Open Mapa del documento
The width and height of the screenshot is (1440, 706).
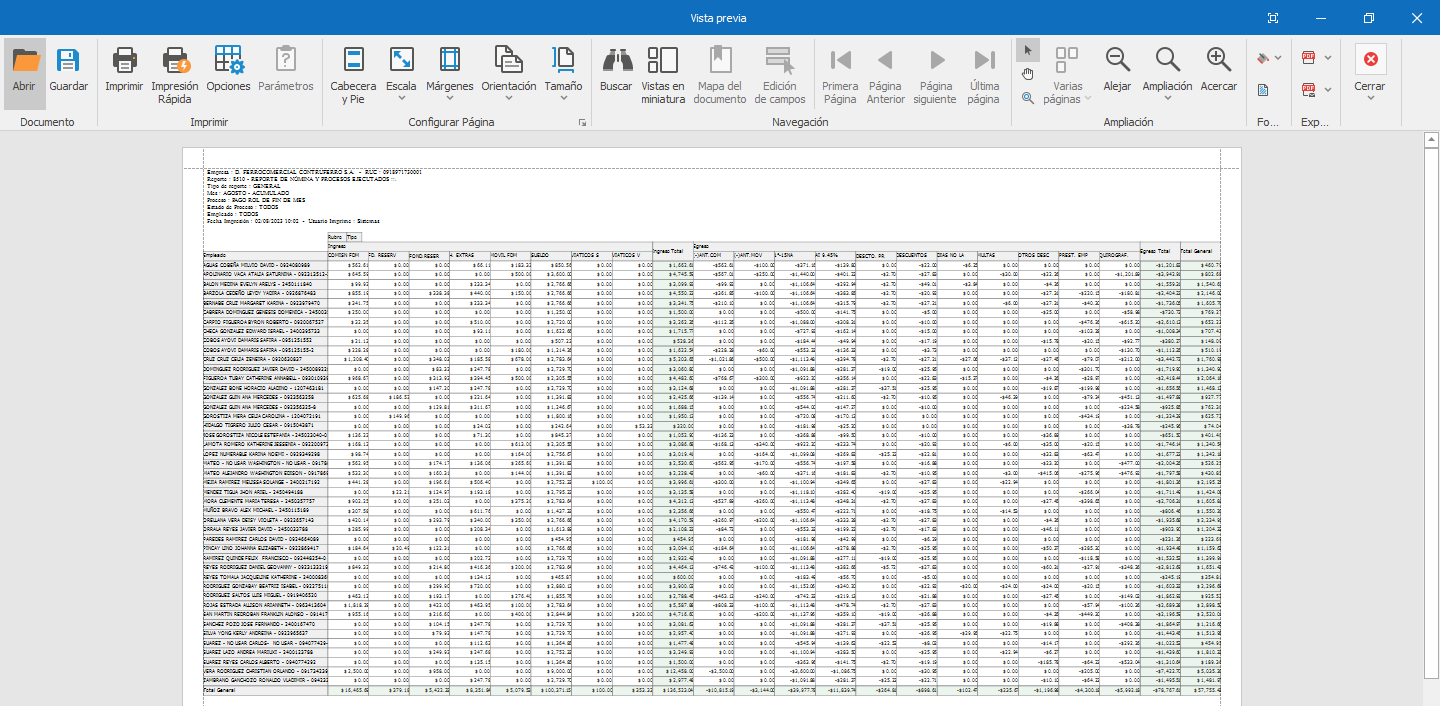coord(720,76)
